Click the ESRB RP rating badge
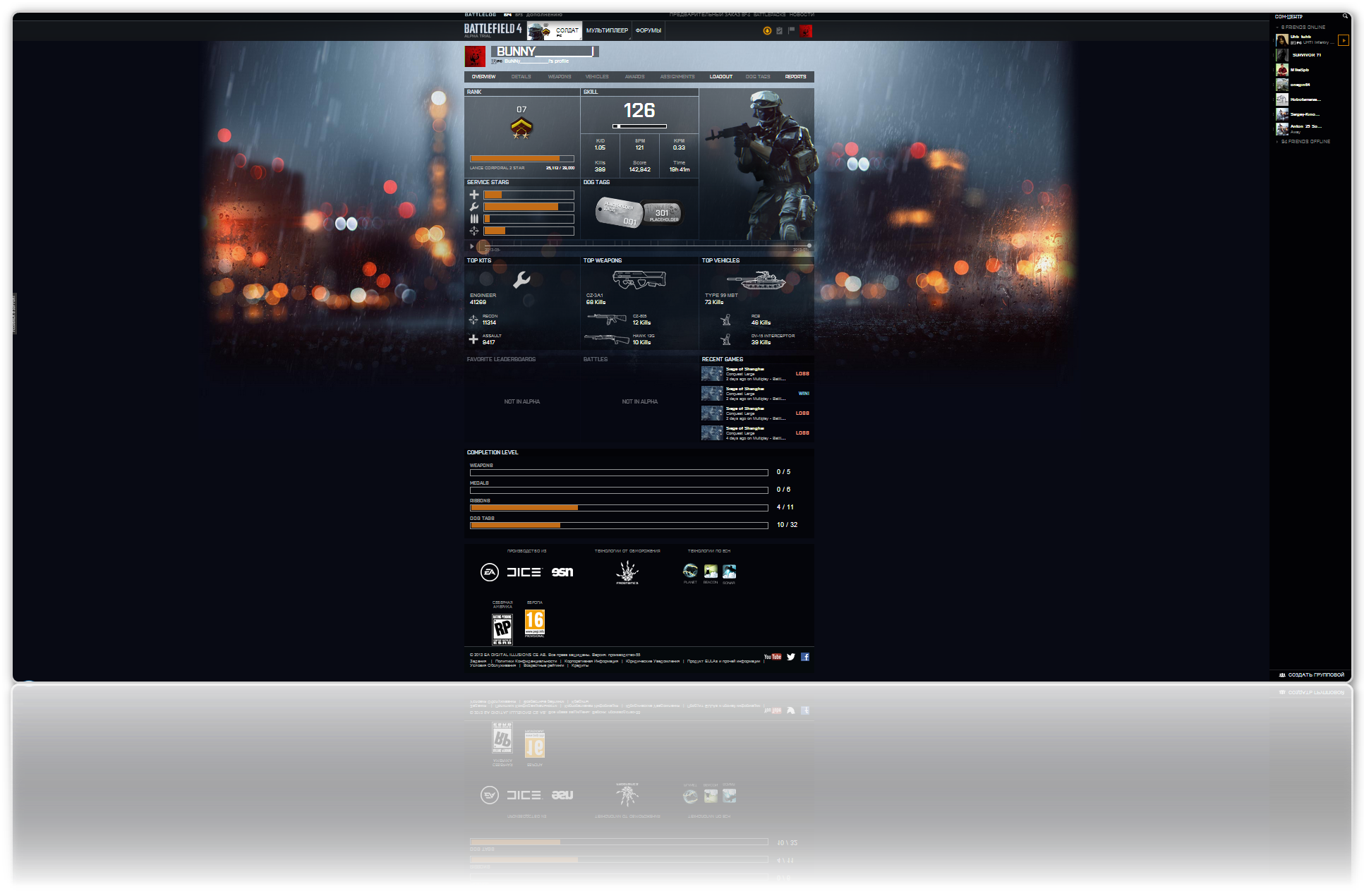 pyautogui.click(x=502, y=629)
